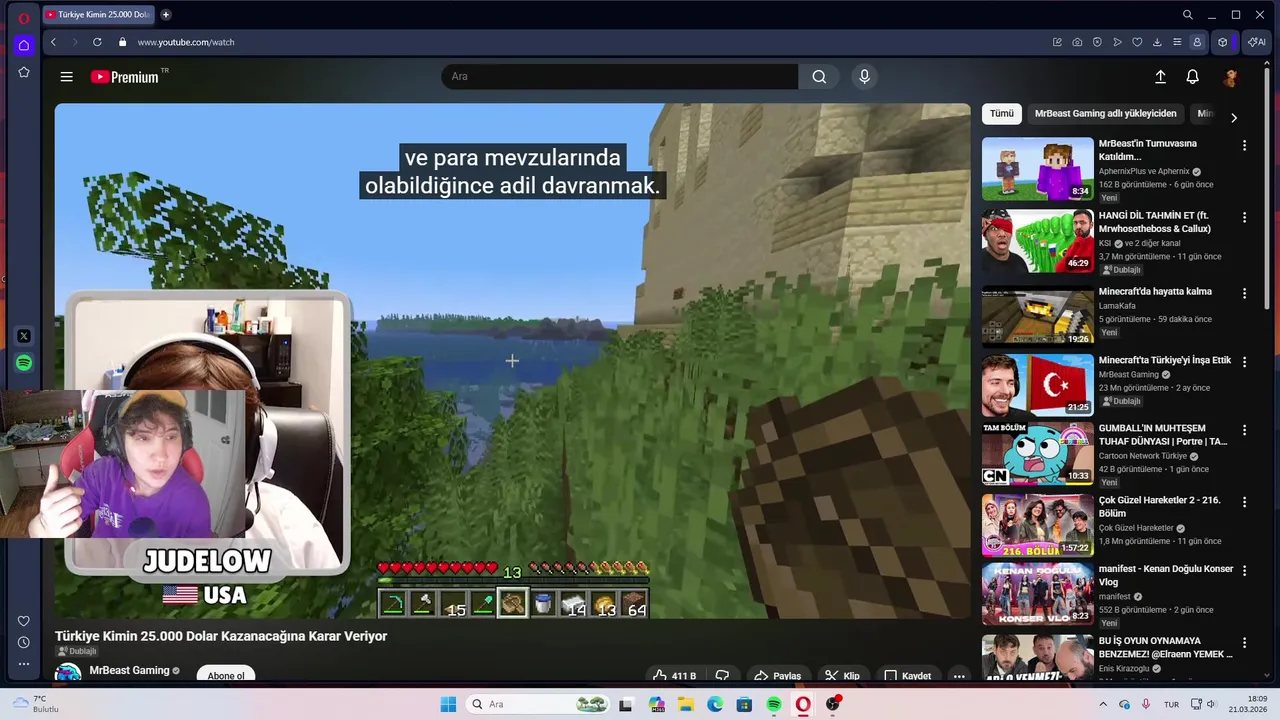The image size is (1280, 720).
Task: Share the video via Paylaş
Action: click(777, 676)
